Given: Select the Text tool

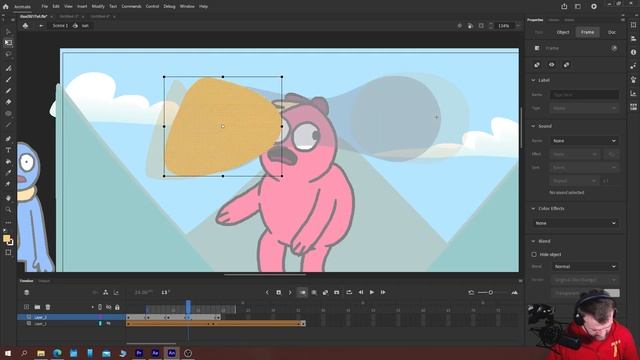Looking at the screenshot, I should point(8,150).
